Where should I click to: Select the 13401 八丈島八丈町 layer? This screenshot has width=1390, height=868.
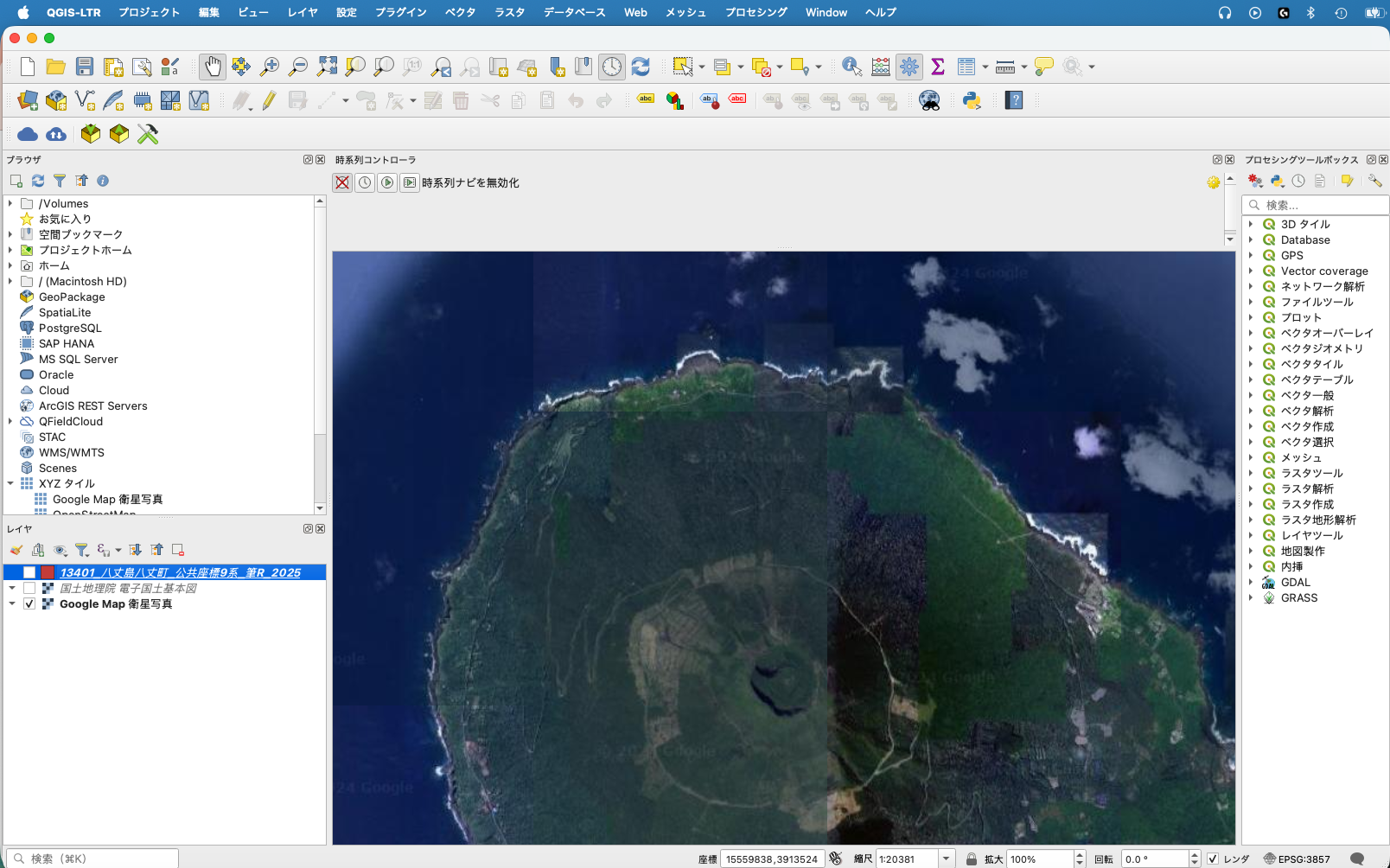point(180,572)
